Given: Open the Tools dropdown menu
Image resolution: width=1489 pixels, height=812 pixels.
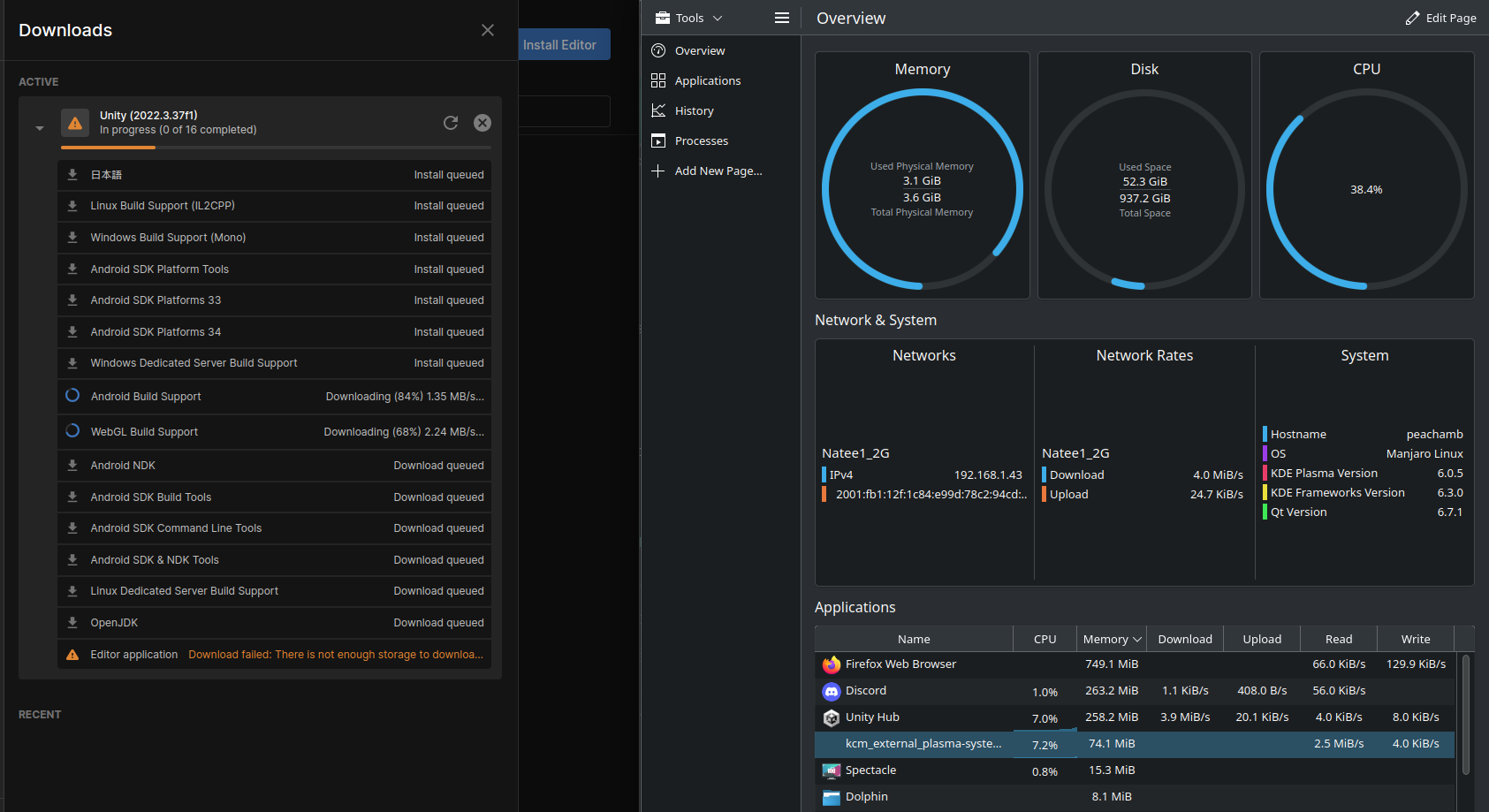Looking at the screenshot, I should [689, 18].
